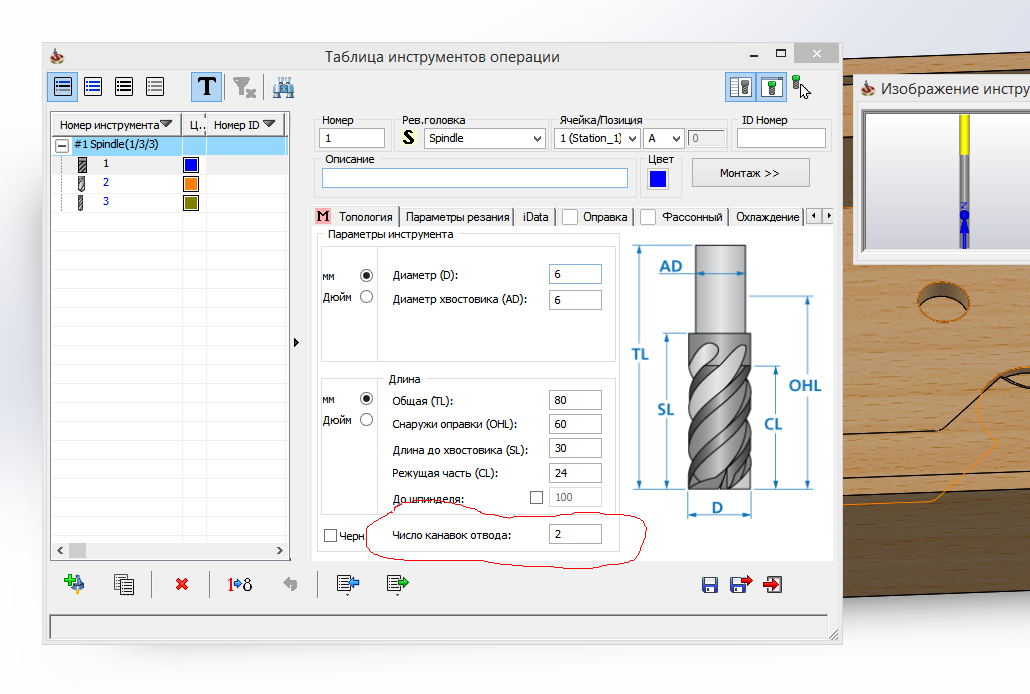Sort by Номер ID column arrow
1030x694 pixels.
[269, 124]
